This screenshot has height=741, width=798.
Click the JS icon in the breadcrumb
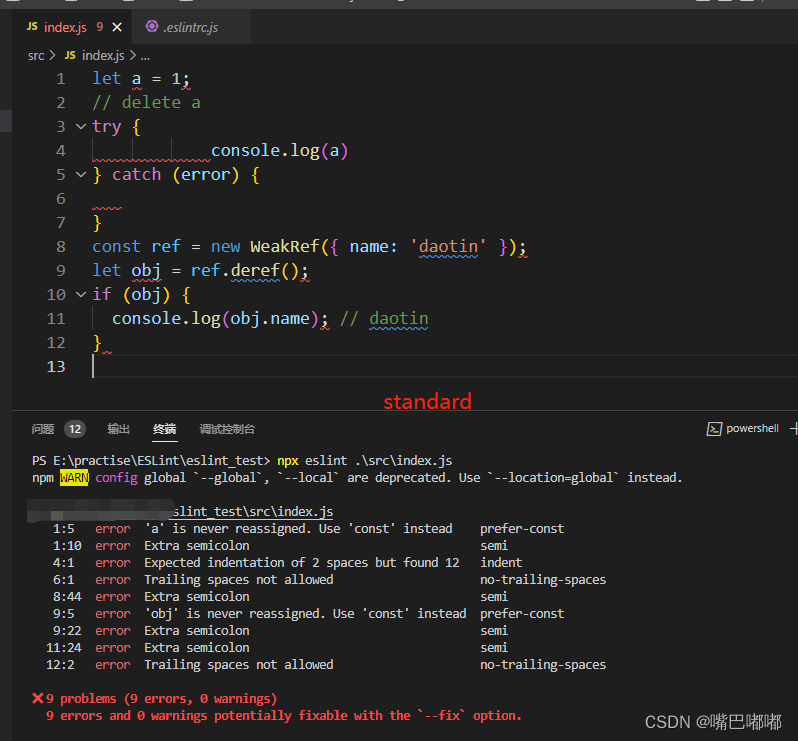(70, 55)
